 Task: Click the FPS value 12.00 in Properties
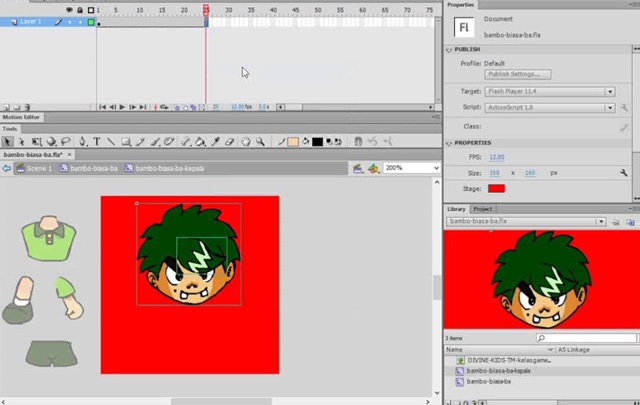pos(497,157)
